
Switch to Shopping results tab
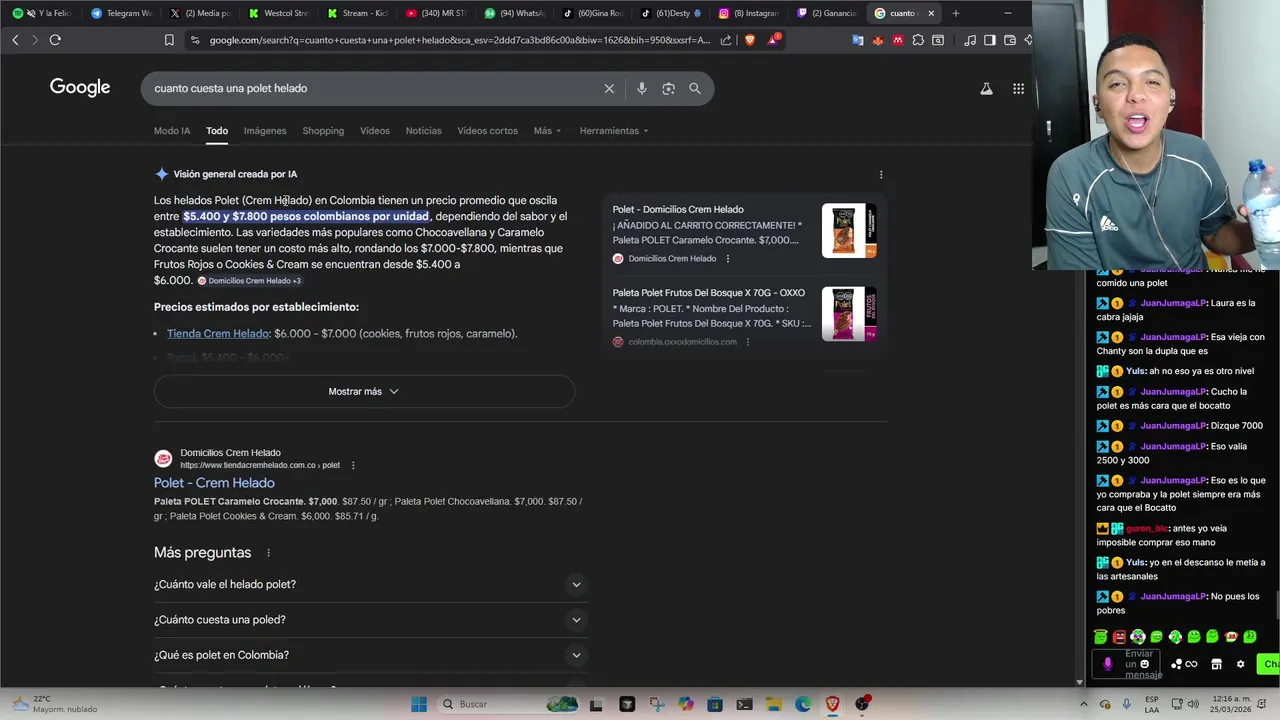[x=323, y=131]
